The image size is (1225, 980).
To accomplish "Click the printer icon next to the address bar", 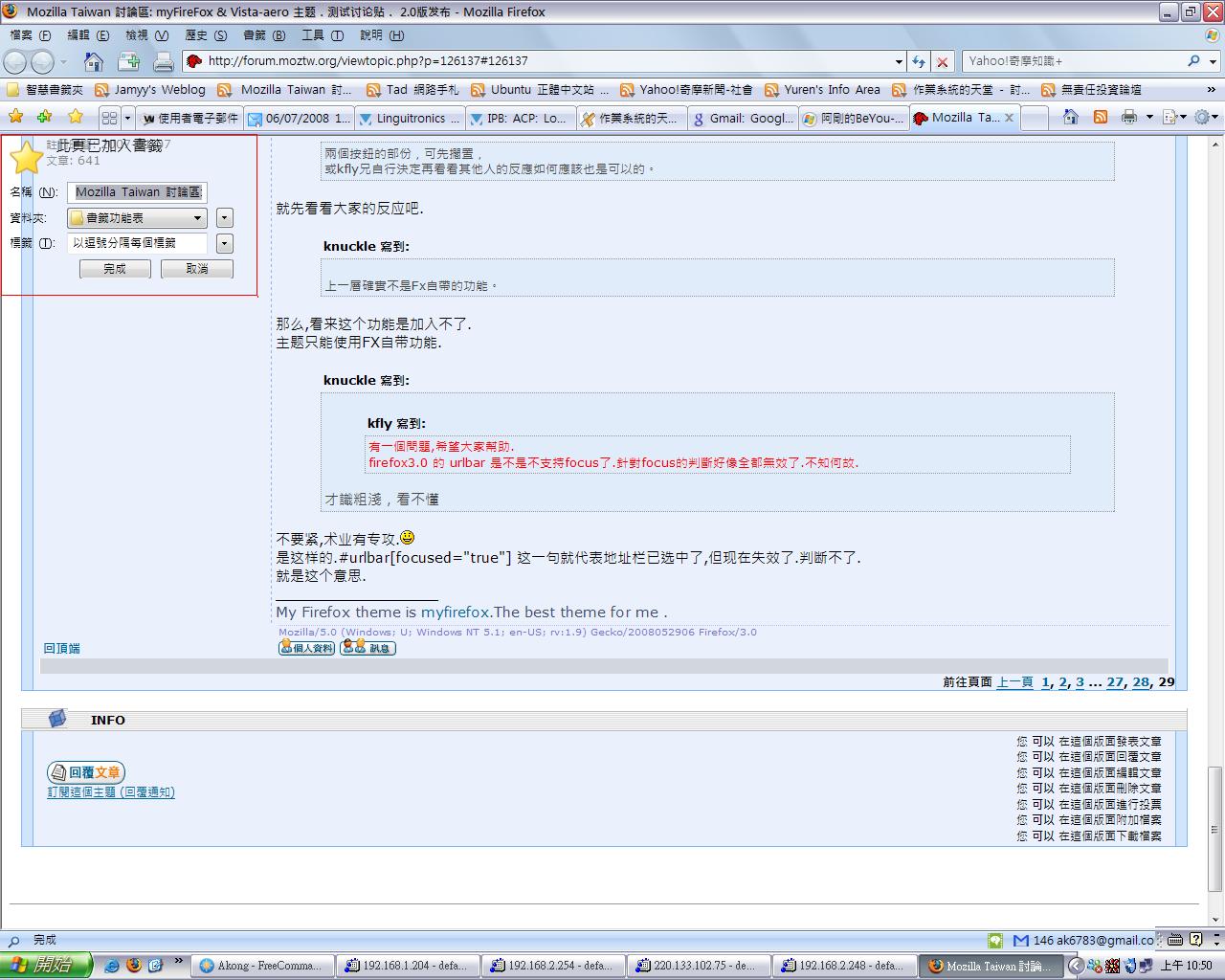I will (x=164, y=62).
